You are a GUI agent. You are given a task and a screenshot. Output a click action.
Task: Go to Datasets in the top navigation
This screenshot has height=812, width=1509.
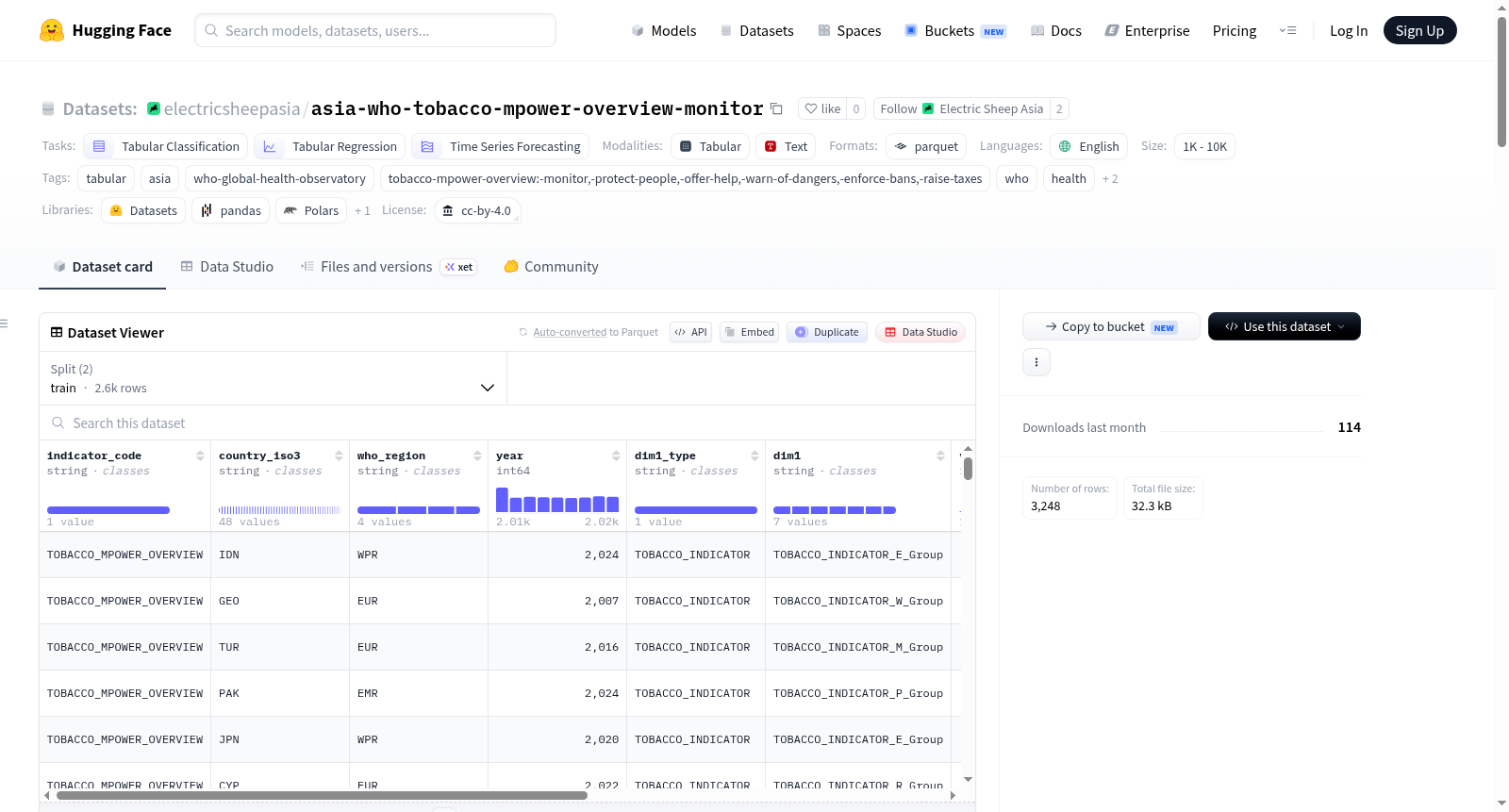click(757, 30)
